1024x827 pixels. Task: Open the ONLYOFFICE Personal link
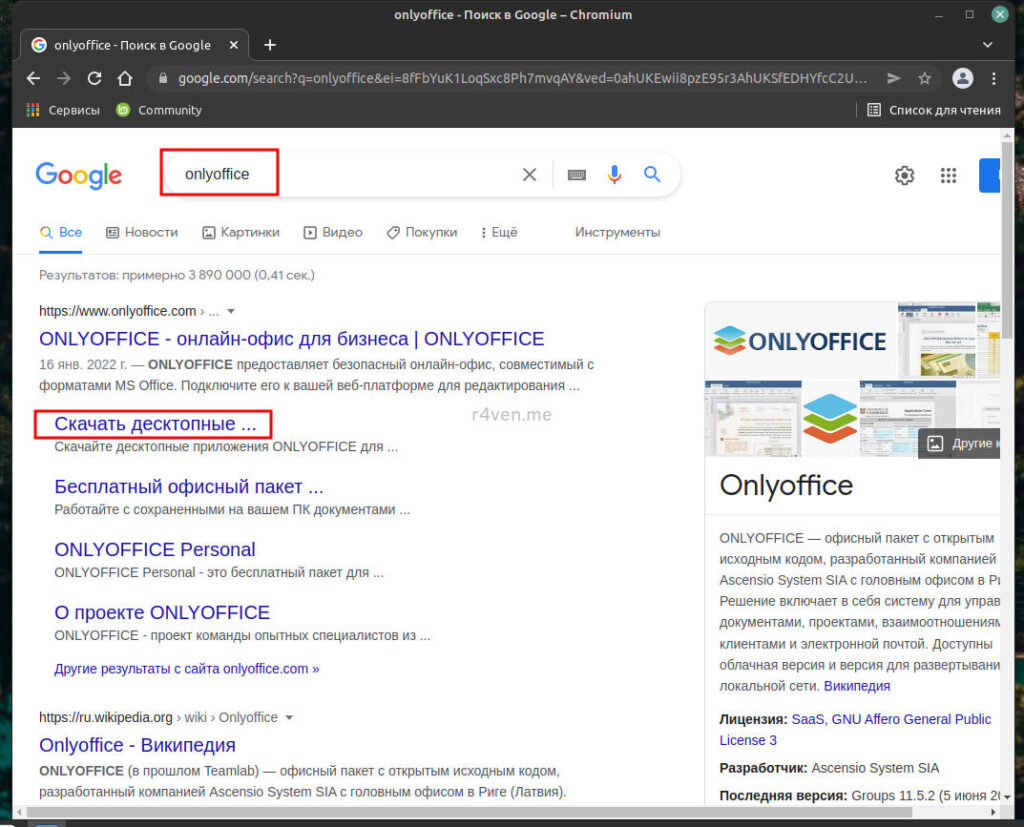(155, 549)
